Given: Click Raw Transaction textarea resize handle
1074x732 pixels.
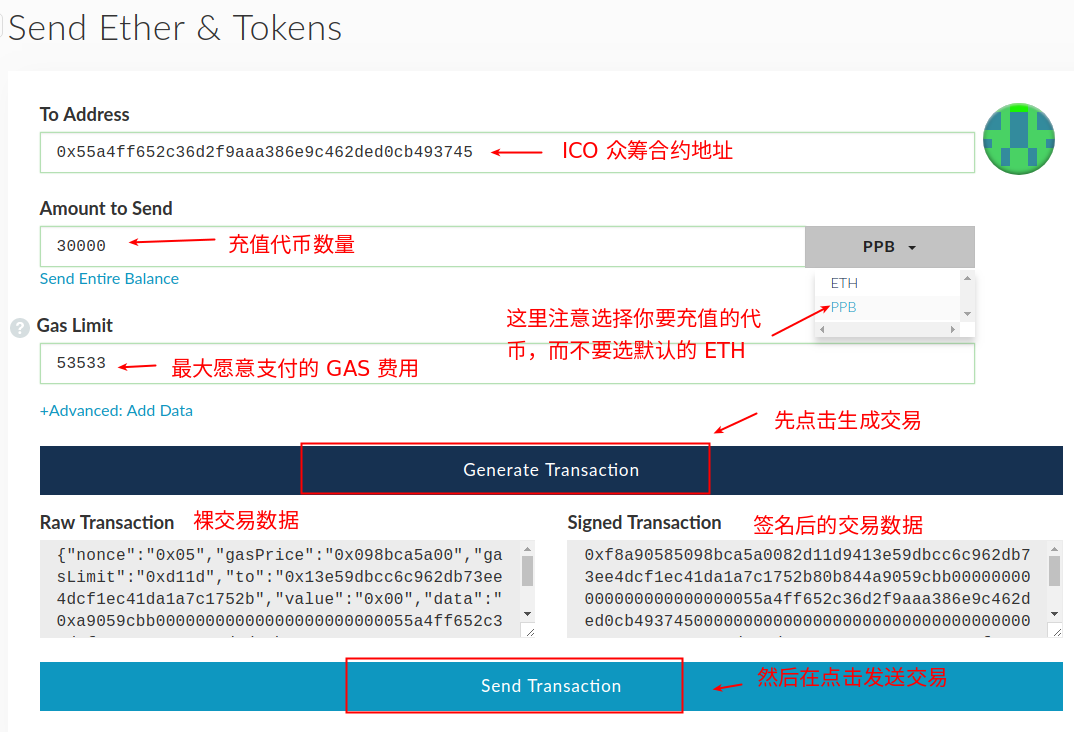Looking at the screenshot, I should [x=529, y=631].
